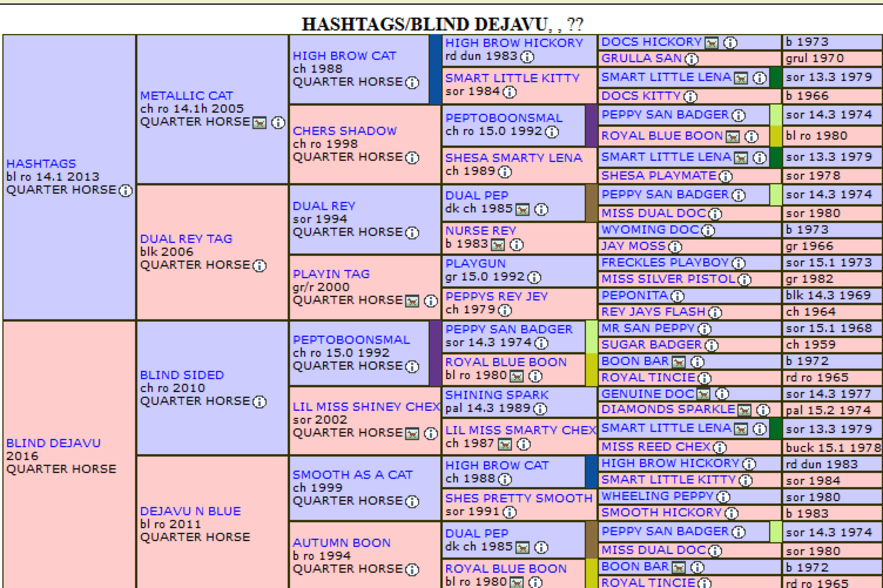Open METALLIC CAT pedigree link
Image resolution: width=883 pixels, height=588 pixels.
pyautogui.click(x=186, y=96)
